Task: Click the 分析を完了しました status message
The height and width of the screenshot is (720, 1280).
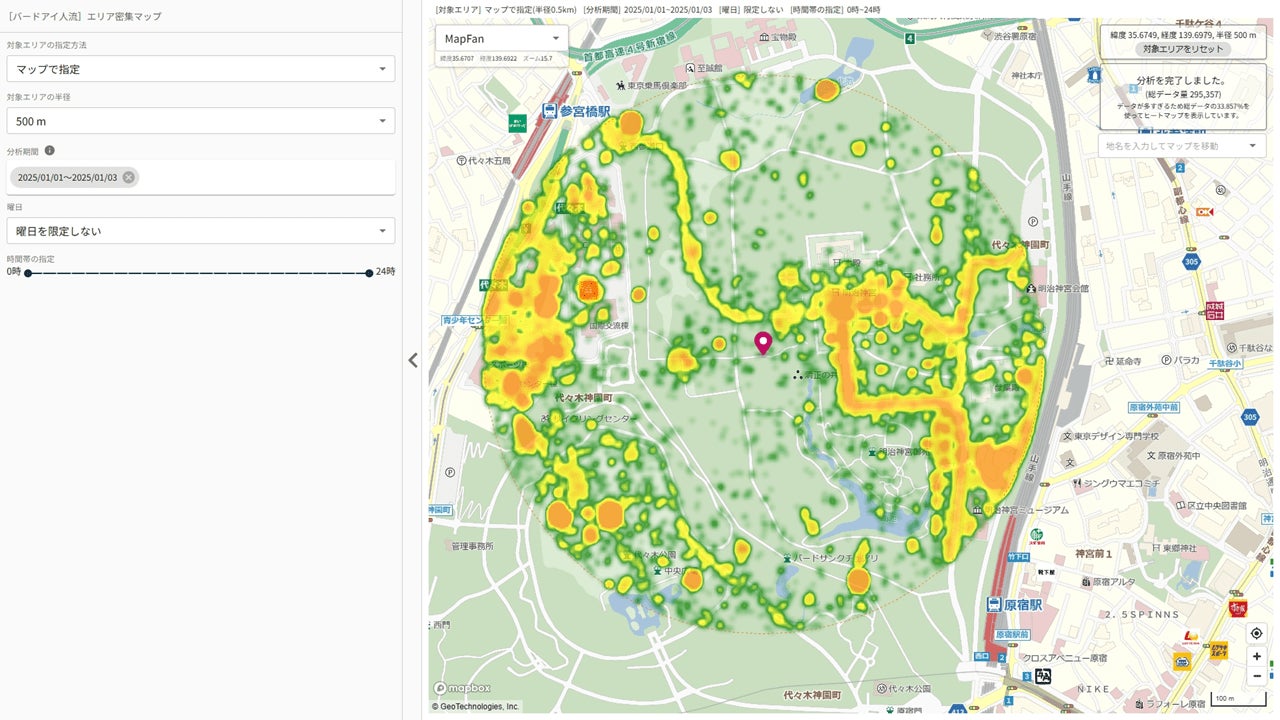Action: coord(1182,80)
